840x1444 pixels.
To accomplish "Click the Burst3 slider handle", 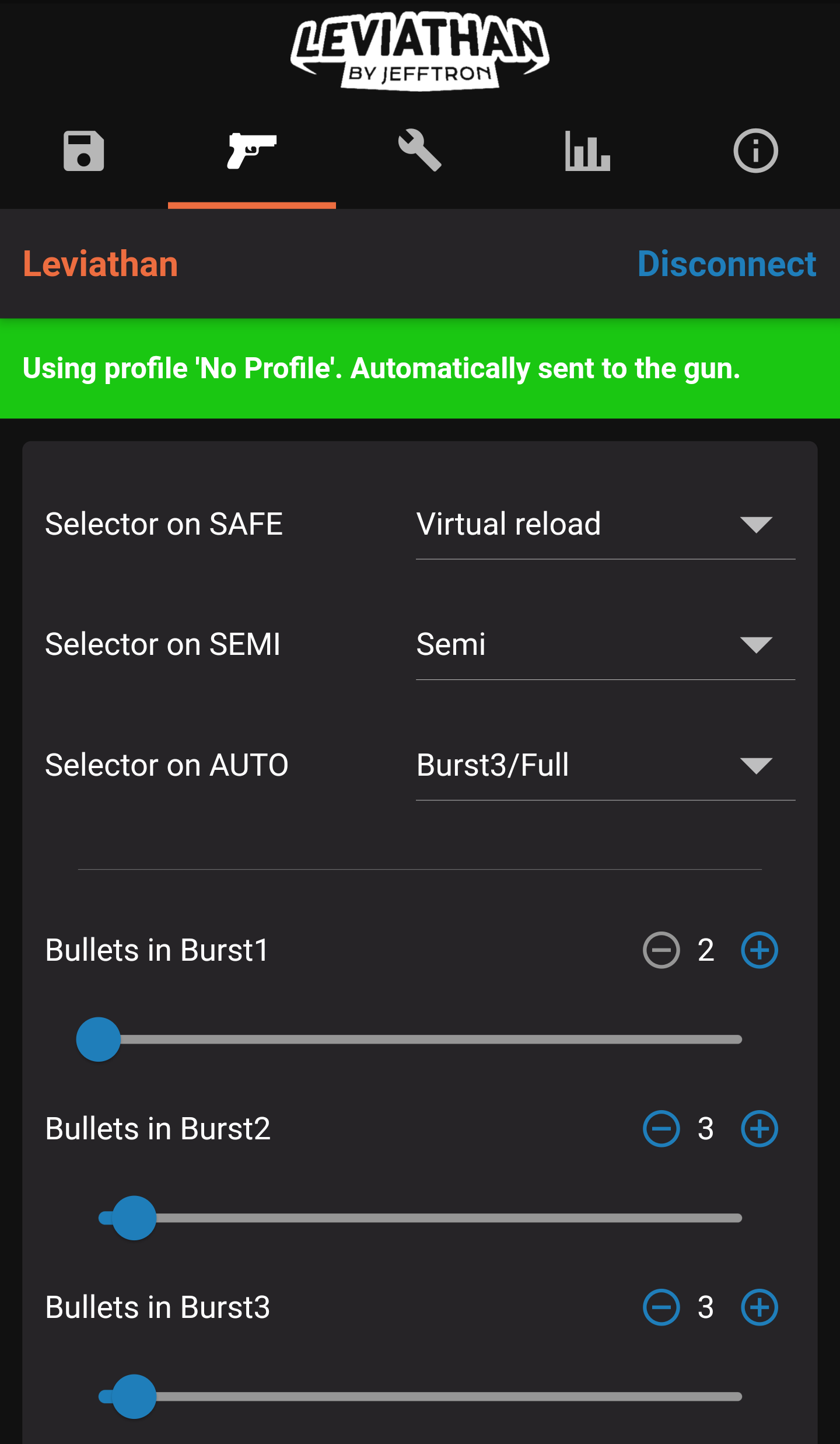I will click(x=134, y=1397).
